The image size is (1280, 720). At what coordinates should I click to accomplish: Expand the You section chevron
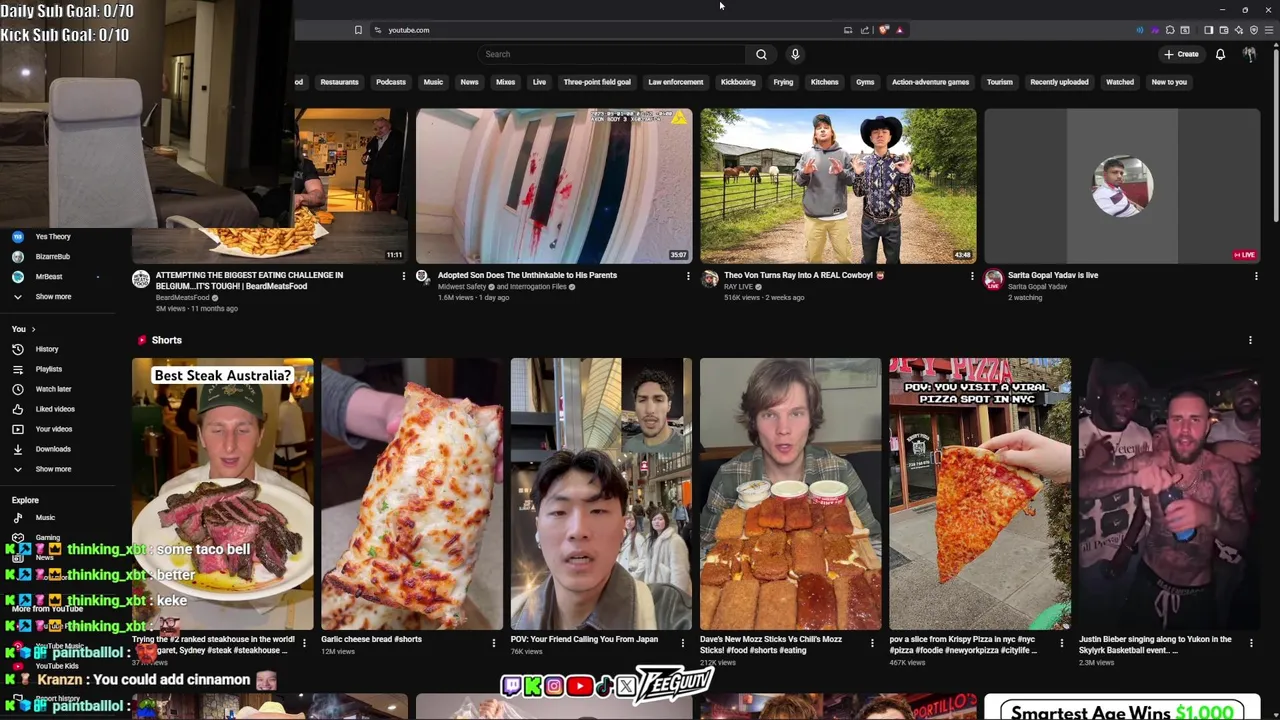(33, 329)
